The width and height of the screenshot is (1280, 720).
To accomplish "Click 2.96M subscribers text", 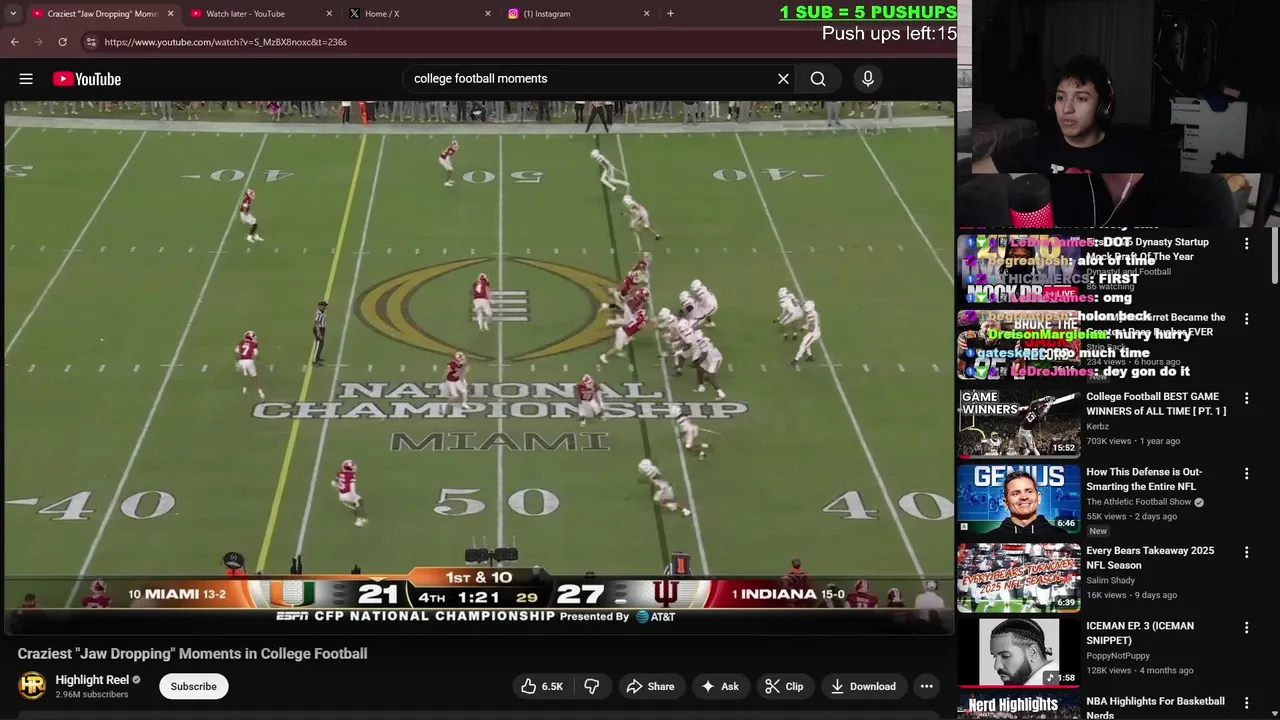I will pyautogui.click(x=92, y=694).
